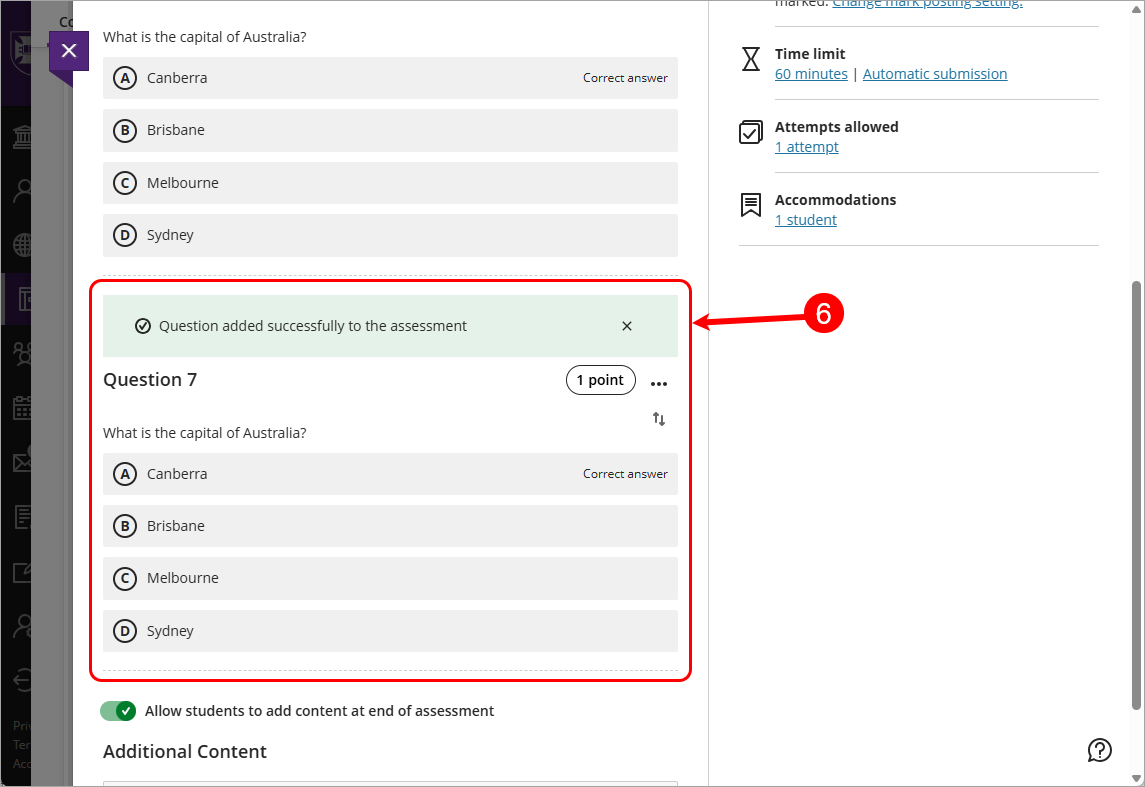
Task: Dismiss the question added success message
Action: tap(627, 326)
